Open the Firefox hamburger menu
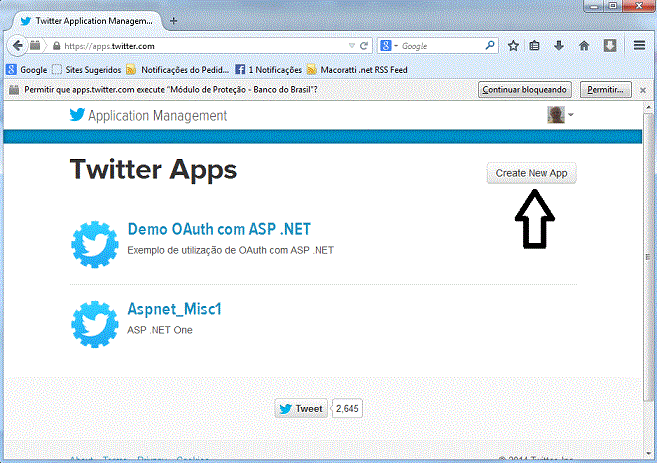Viewport: 657px width, 463px height. pos(639,45)
